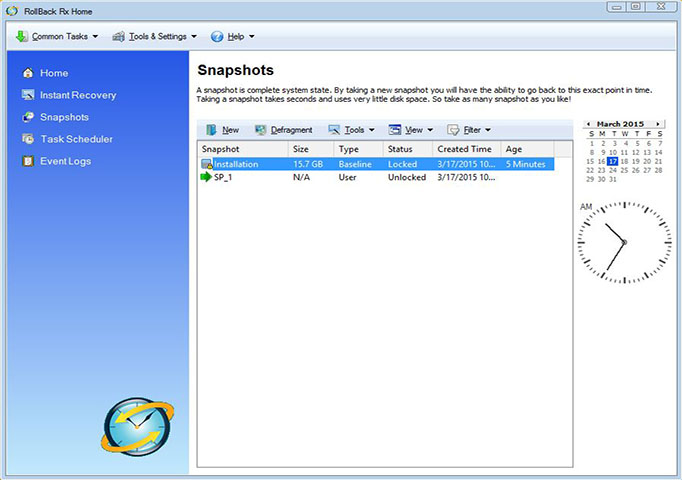682x480 pixels.
Task: Click the snapshot Tools icon
Action: [x=334, y=130]
